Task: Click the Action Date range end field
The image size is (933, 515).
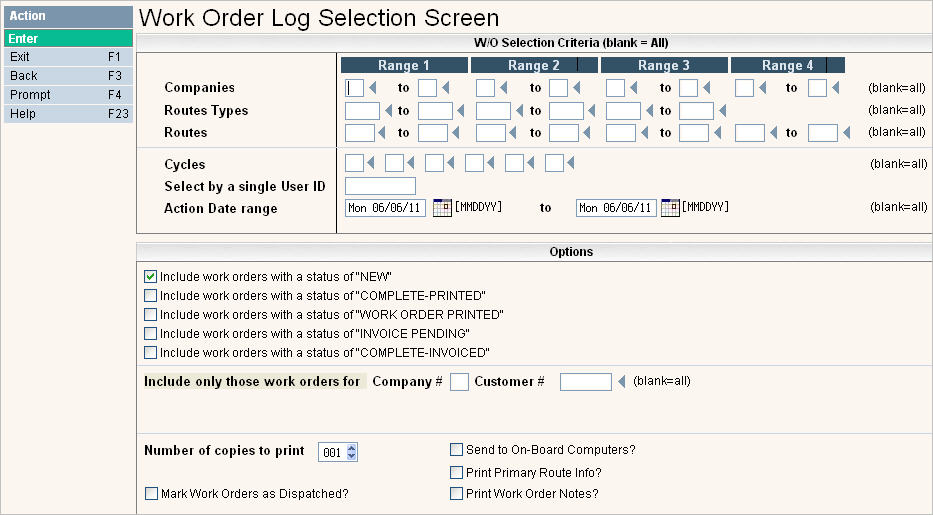Action: pyautogui.click(x=616, y=208)
